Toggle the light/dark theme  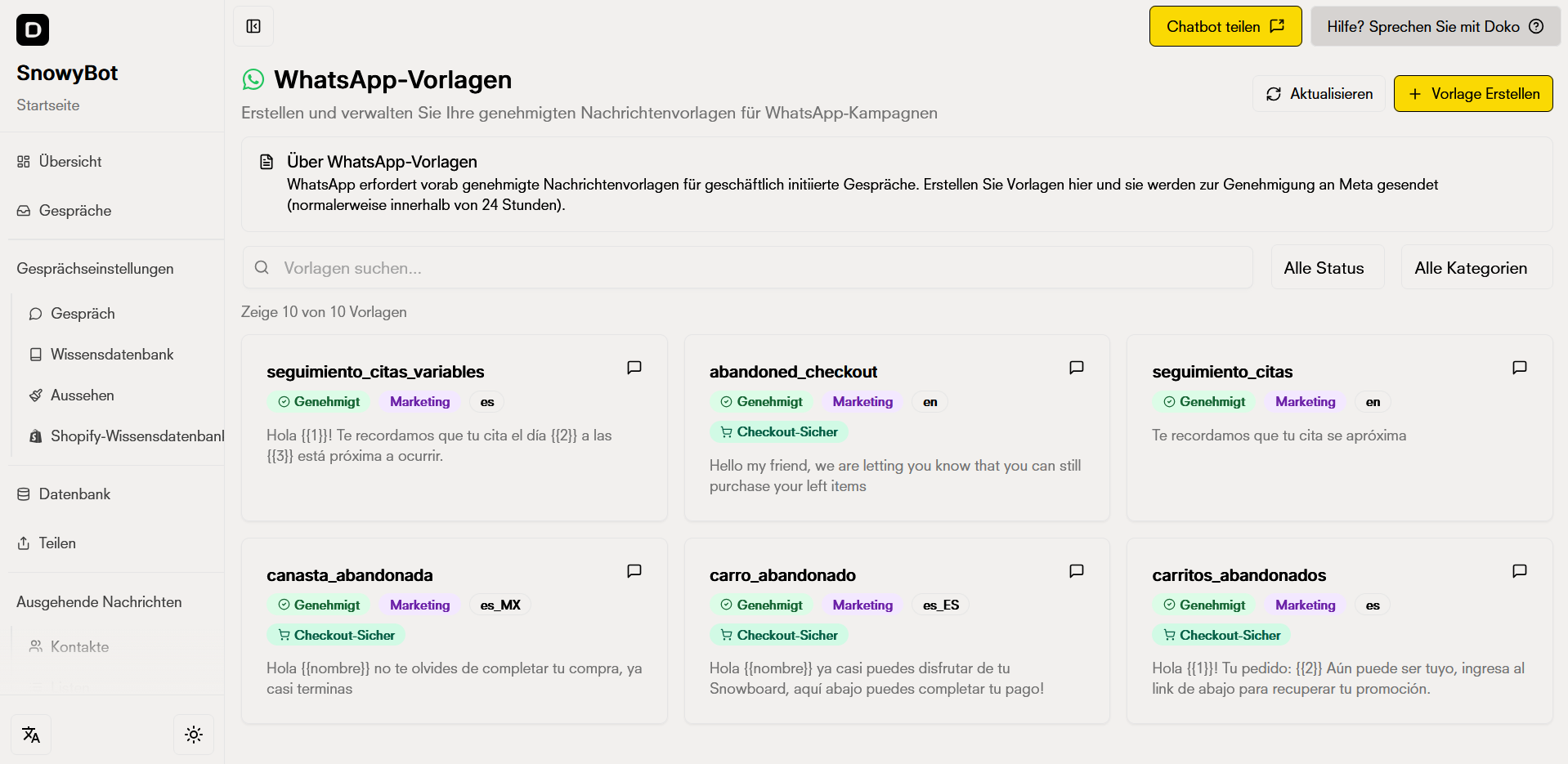click(194, 735)
